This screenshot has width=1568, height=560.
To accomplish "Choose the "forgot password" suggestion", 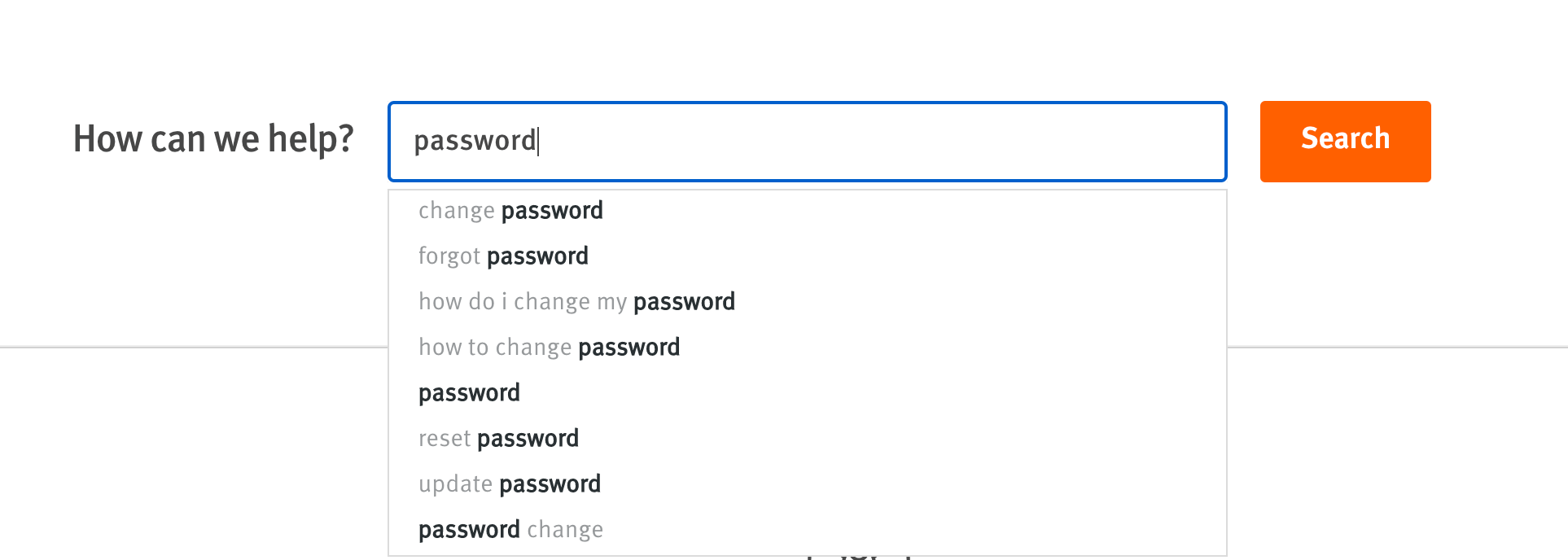I will pyautogui.click(x=503, y=256).
